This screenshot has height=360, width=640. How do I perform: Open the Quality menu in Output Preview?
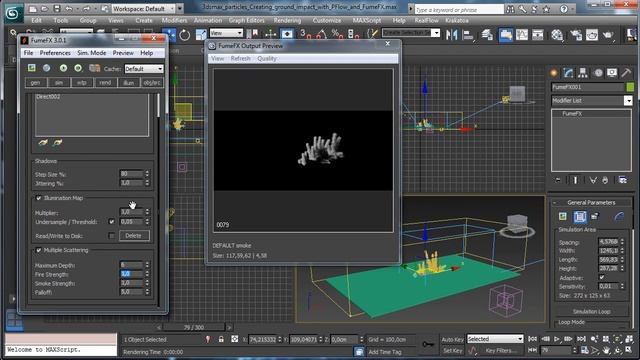click(267, 59)
